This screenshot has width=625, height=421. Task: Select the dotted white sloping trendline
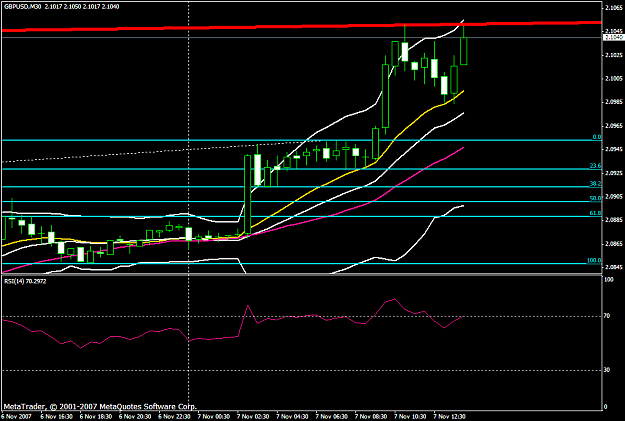159,152
